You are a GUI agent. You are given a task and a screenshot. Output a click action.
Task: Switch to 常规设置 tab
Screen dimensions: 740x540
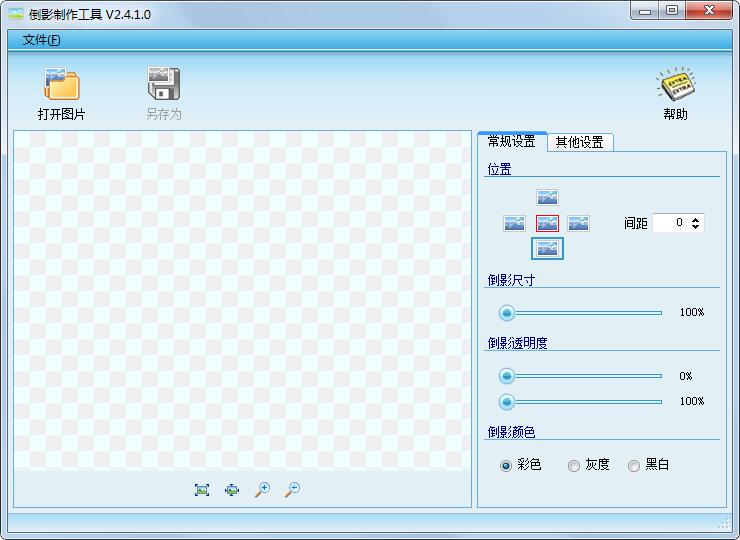click(x=512, y=142)
